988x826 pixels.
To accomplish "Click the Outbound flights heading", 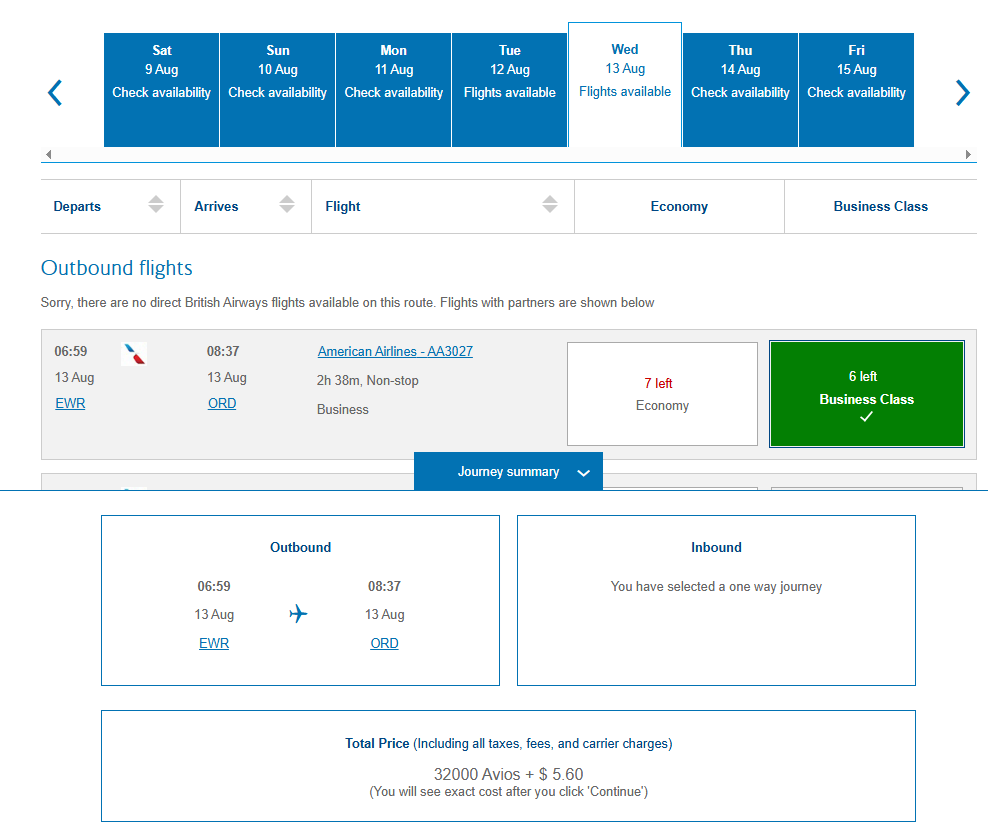I will pos(117,268).
